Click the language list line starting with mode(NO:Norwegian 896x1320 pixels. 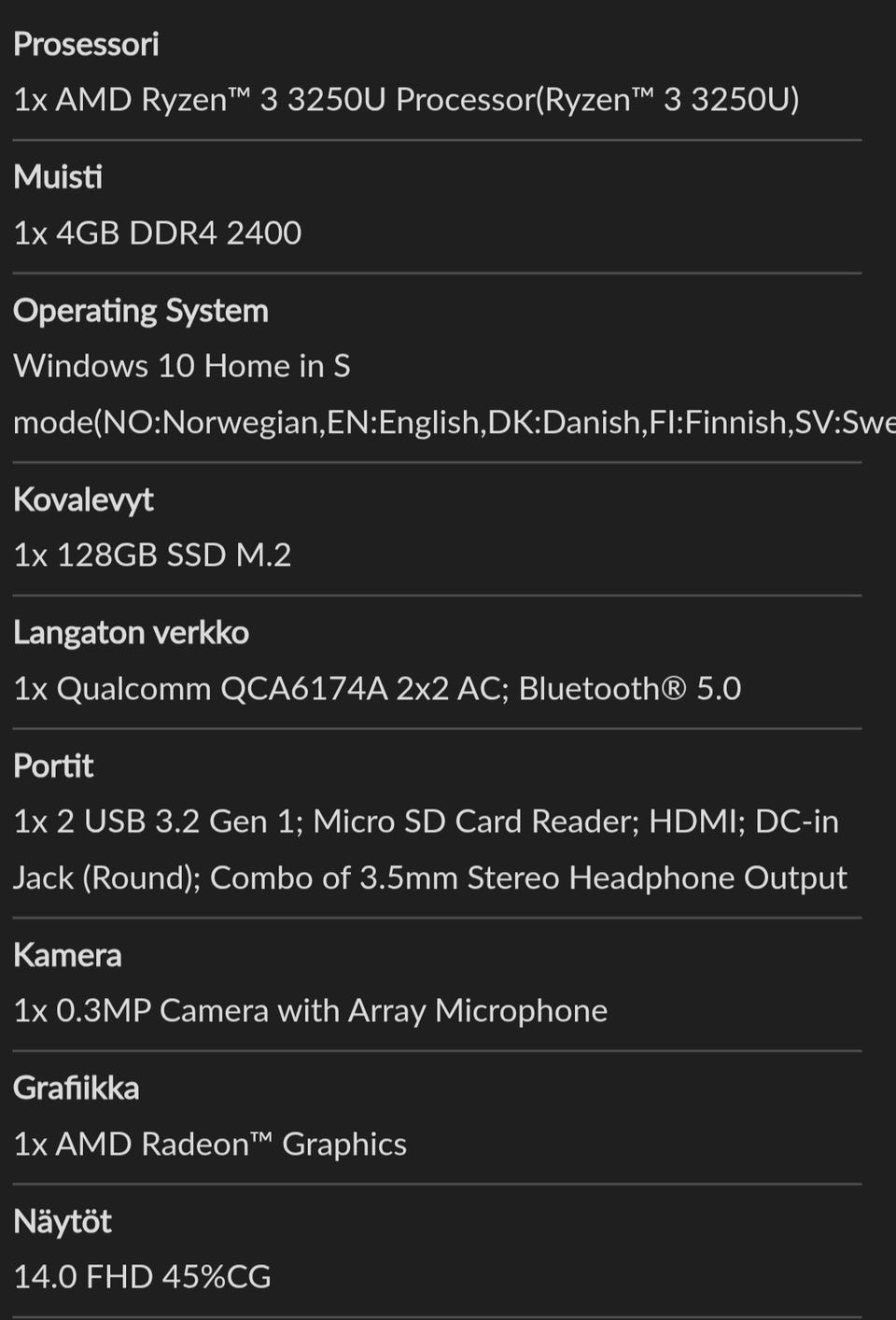click(448, 422)
